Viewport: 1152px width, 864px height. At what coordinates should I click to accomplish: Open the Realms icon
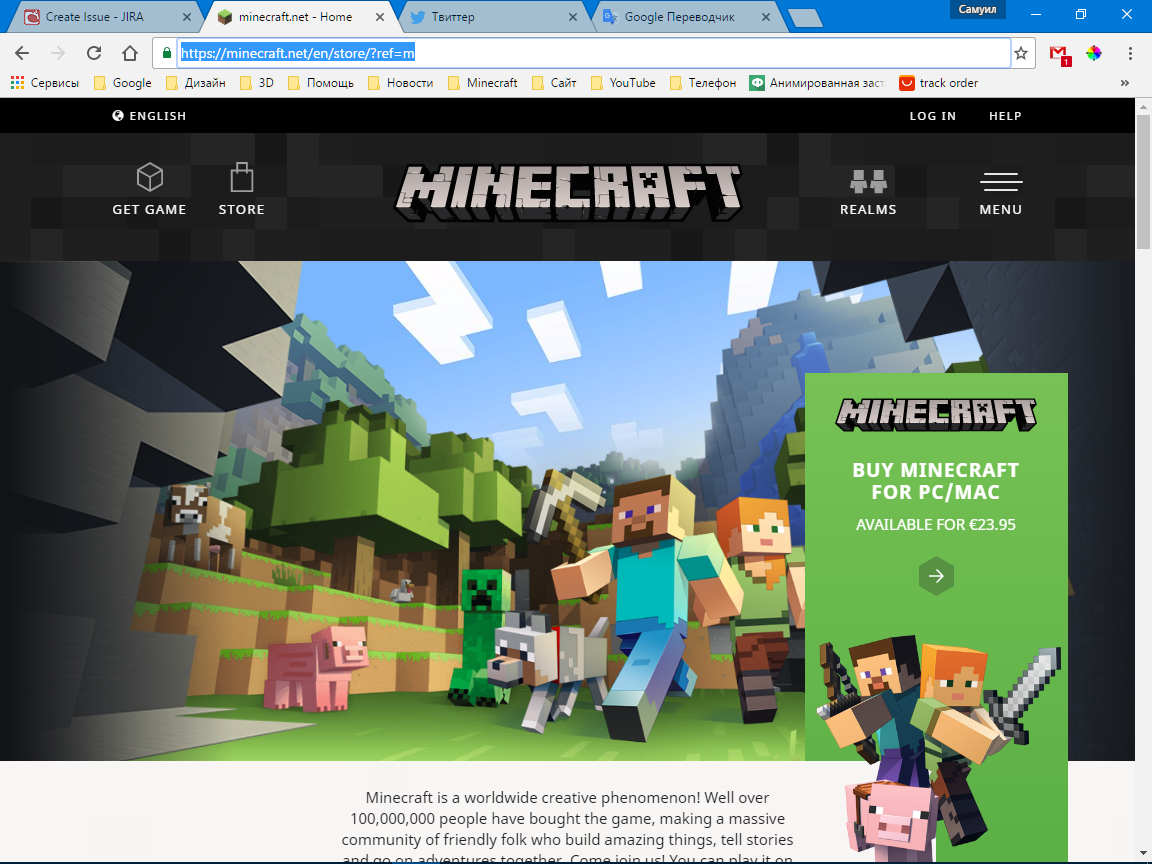[868, 181]
